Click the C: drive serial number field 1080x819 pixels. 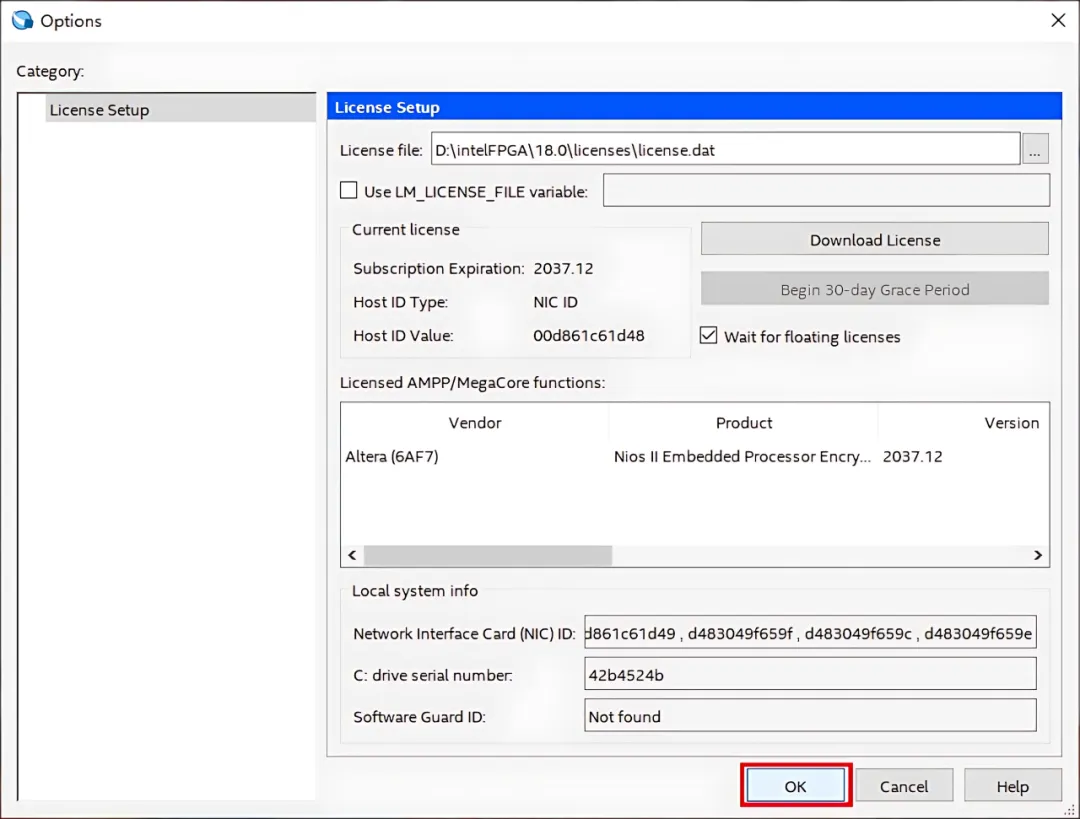[810, 674]
